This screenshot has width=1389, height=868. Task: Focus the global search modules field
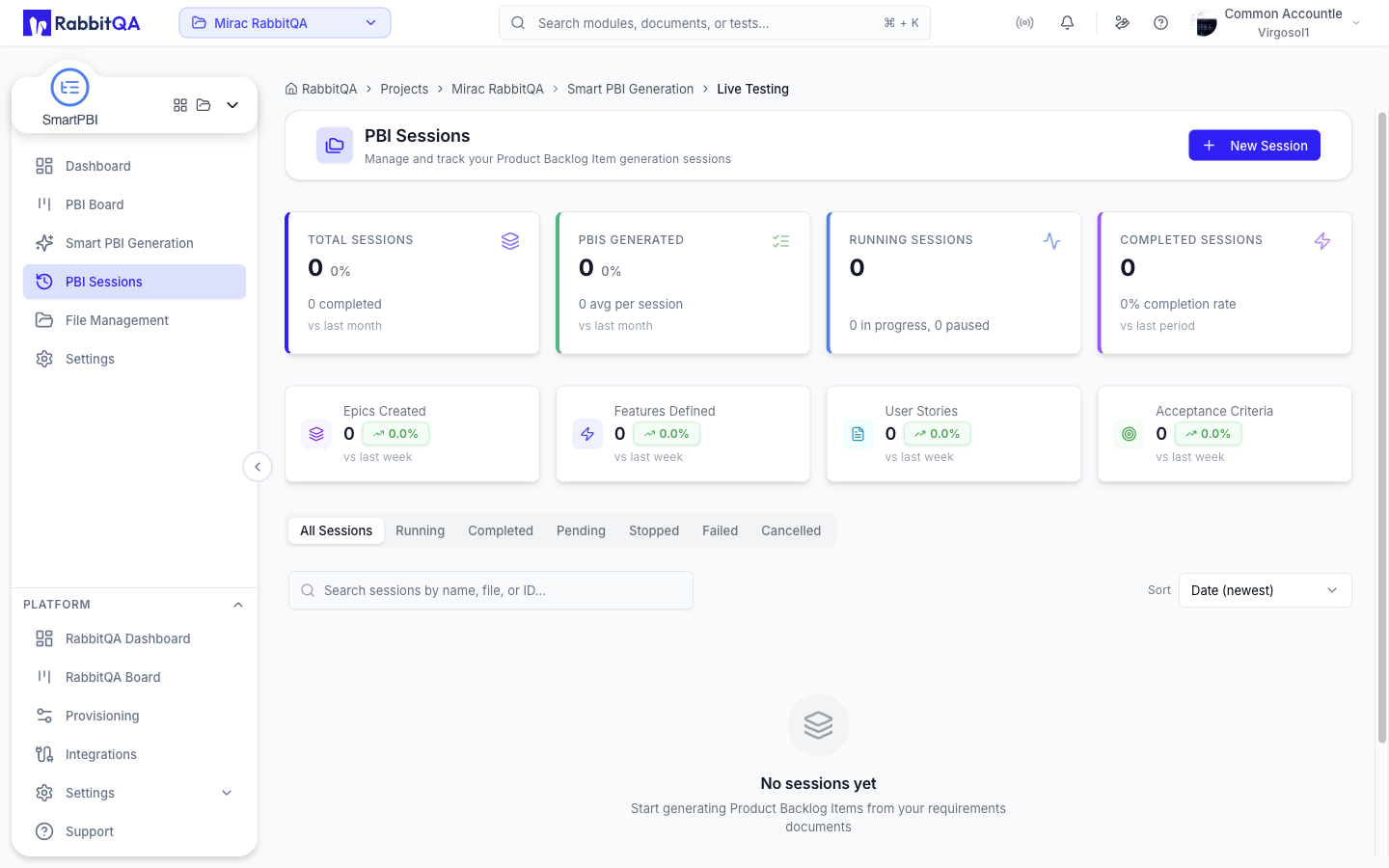pyautogui.click(x=715, y=23)
